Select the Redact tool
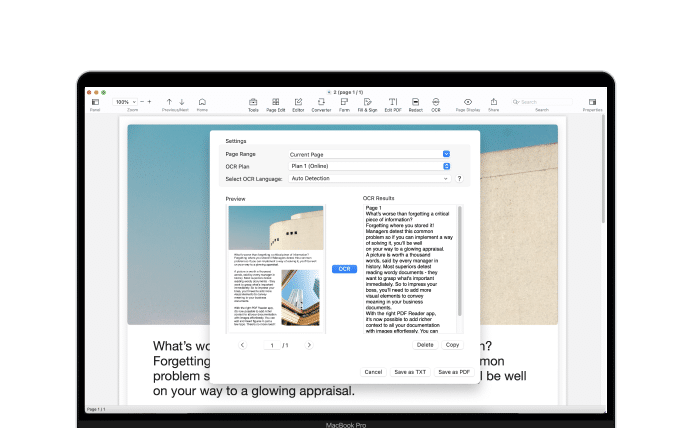This screenshot has height=428, width=692. [x=415, y=103]
